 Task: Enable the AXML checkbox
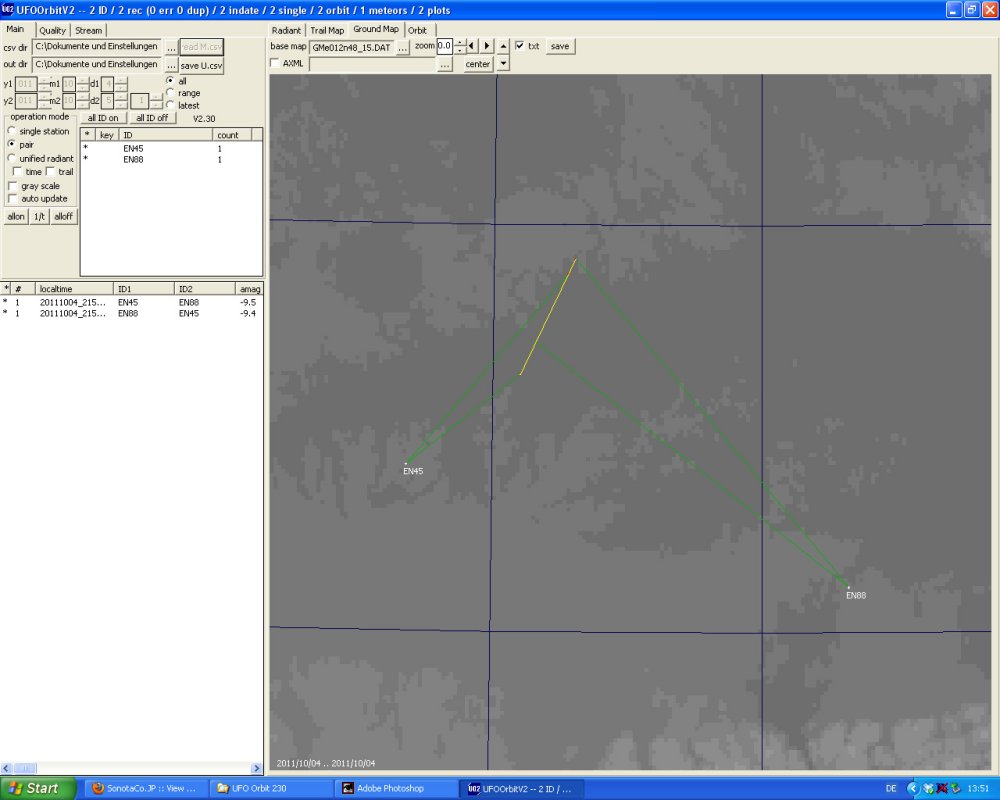pyautogui.click(x=276, y=63)
